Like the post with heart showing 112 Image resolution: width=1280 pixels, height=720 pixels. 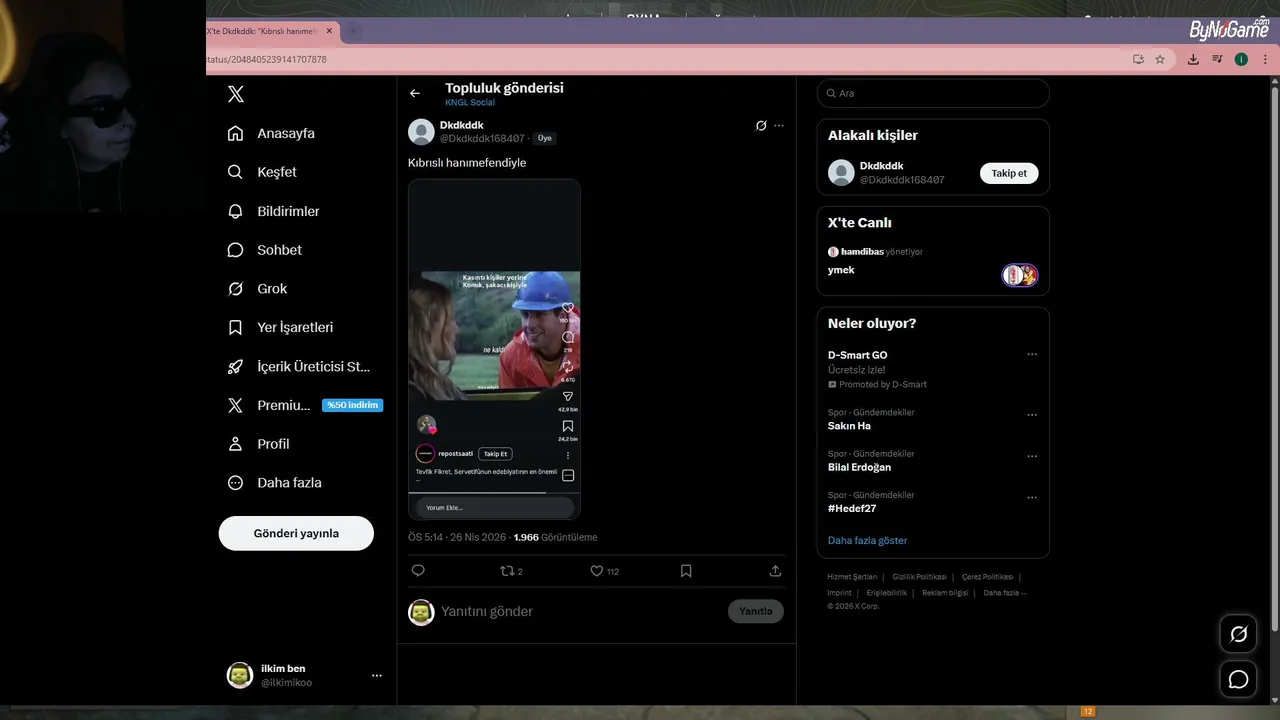[x=604, y=571]
